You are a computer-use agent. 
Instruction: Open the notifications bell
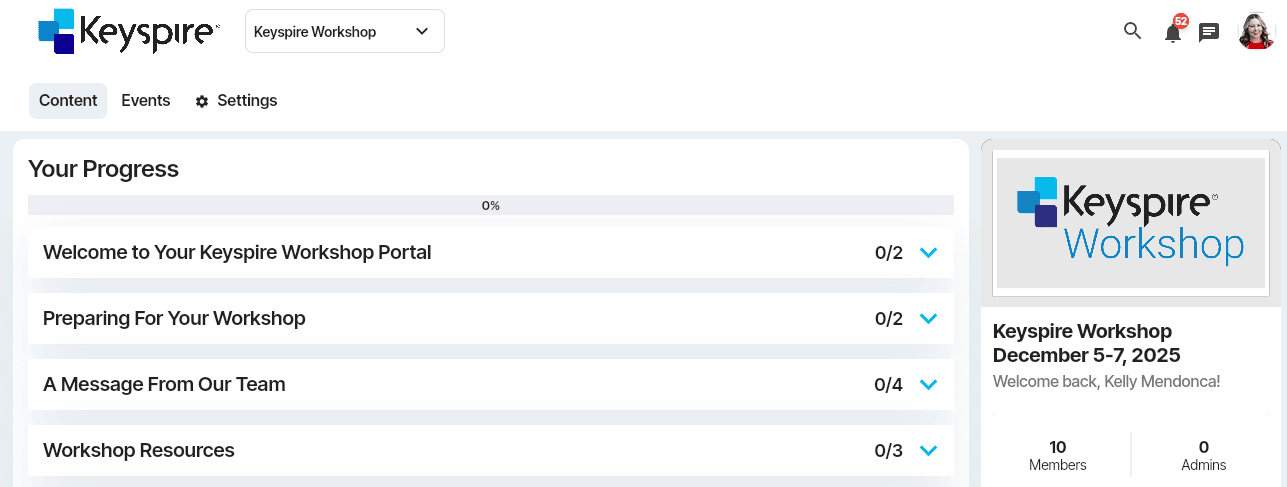1172,33
